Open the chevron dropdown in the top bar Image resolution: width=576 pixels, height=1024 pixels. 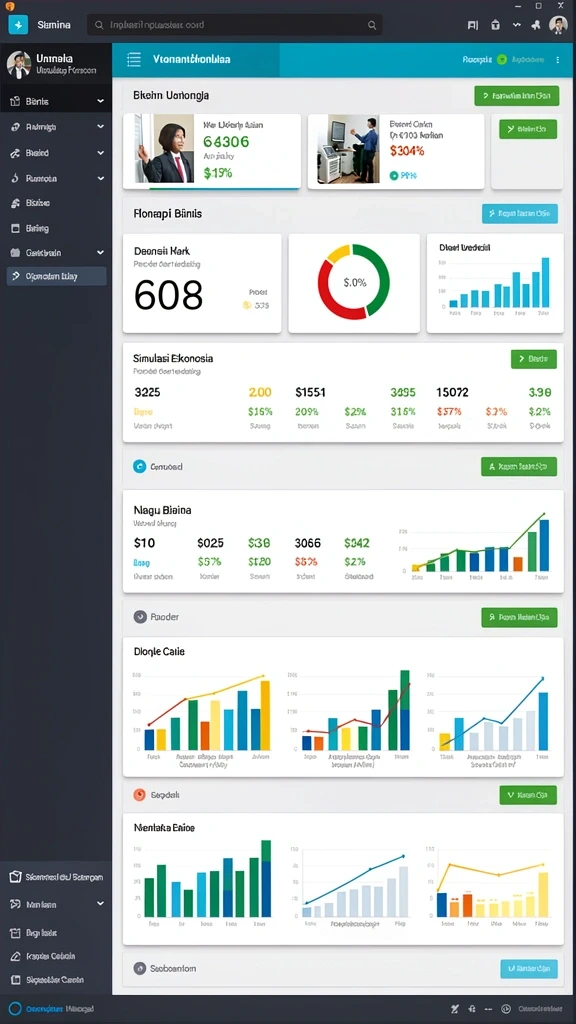tap(517, 25)
